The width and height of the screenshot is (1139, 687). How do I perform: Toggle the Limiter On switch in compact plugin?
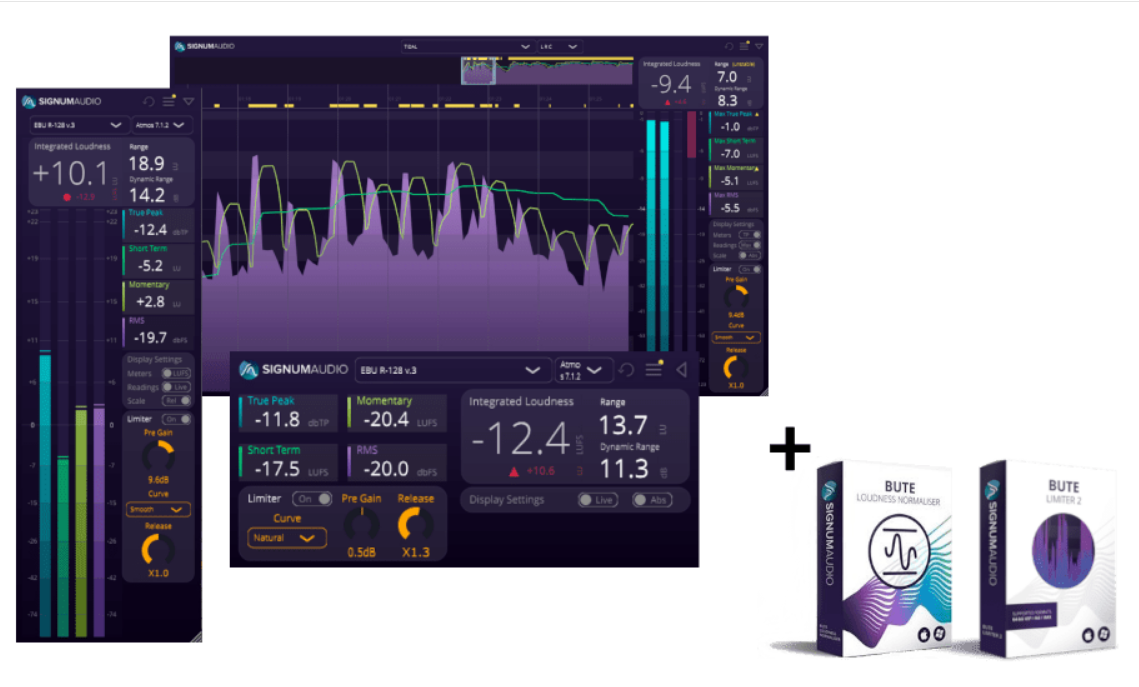click(312, 499)
